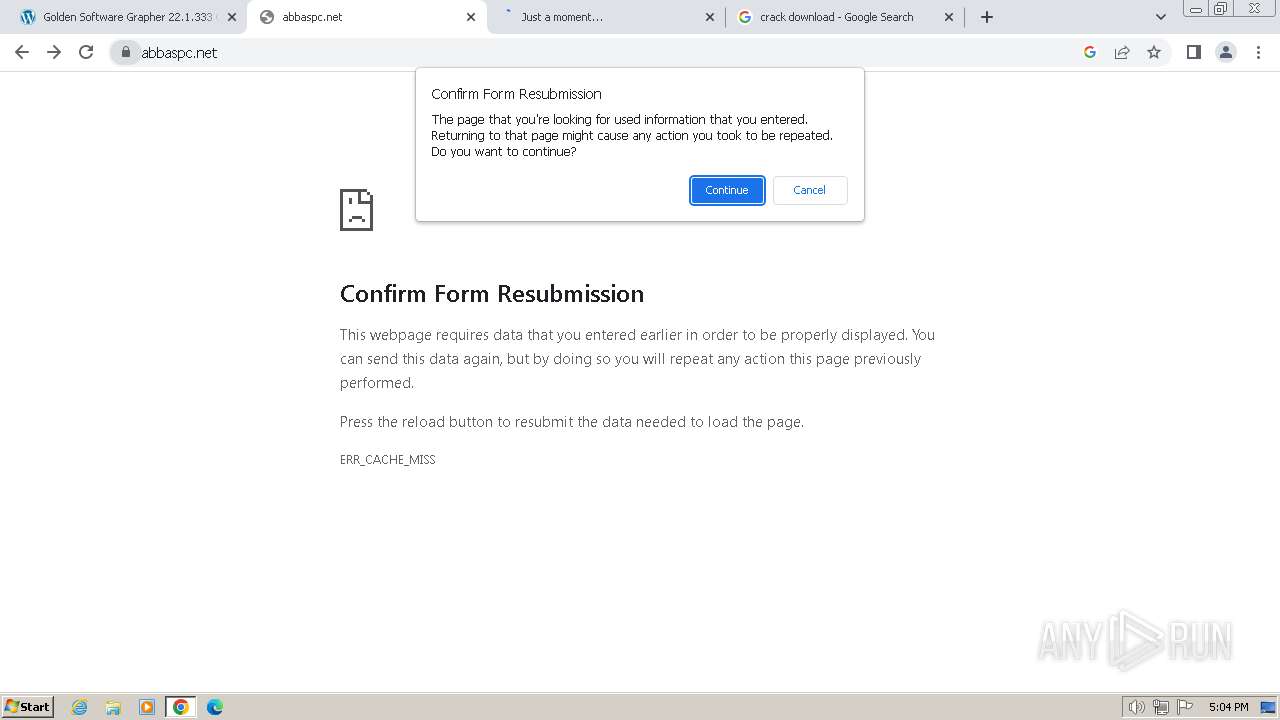Close the Just a moment tab
The height and width of the screenshot is (720, 1280).
[710, 17]
